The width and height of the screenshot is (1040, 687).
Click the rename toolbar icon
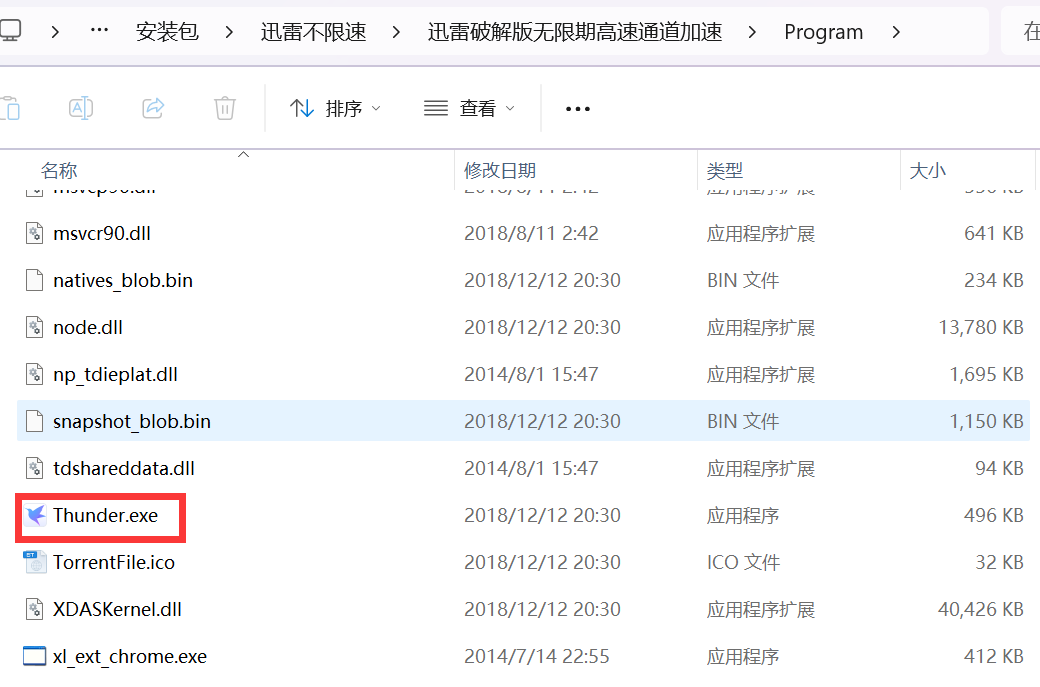pos(81,107)
